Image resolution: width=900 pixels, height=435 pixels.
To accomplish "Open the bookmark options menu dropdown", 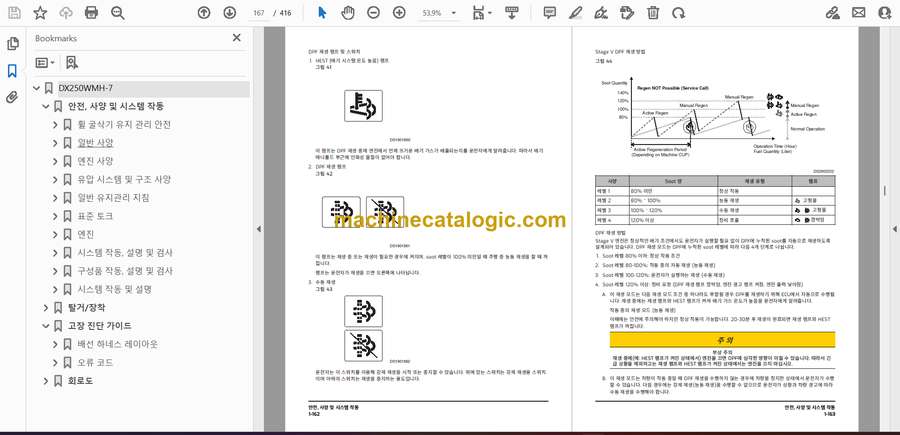I will (x=45, y=63).
